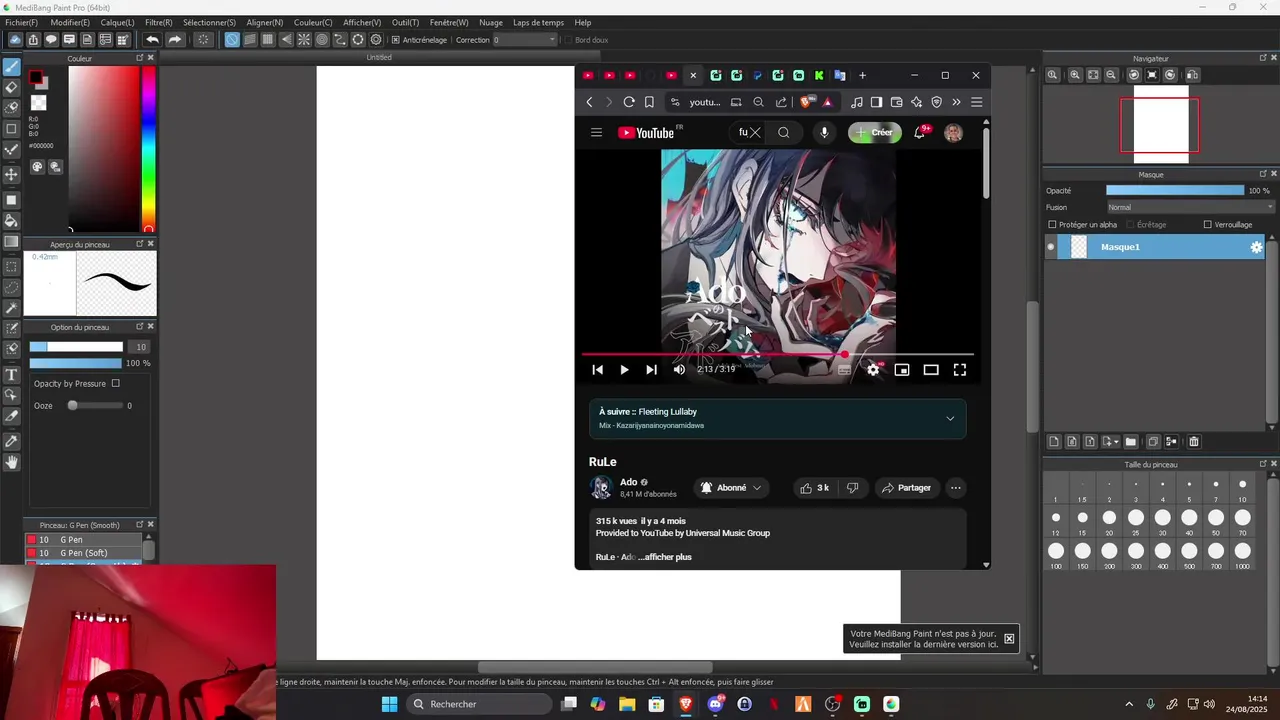Click the rainbow hue strip

tap(148, 149)
